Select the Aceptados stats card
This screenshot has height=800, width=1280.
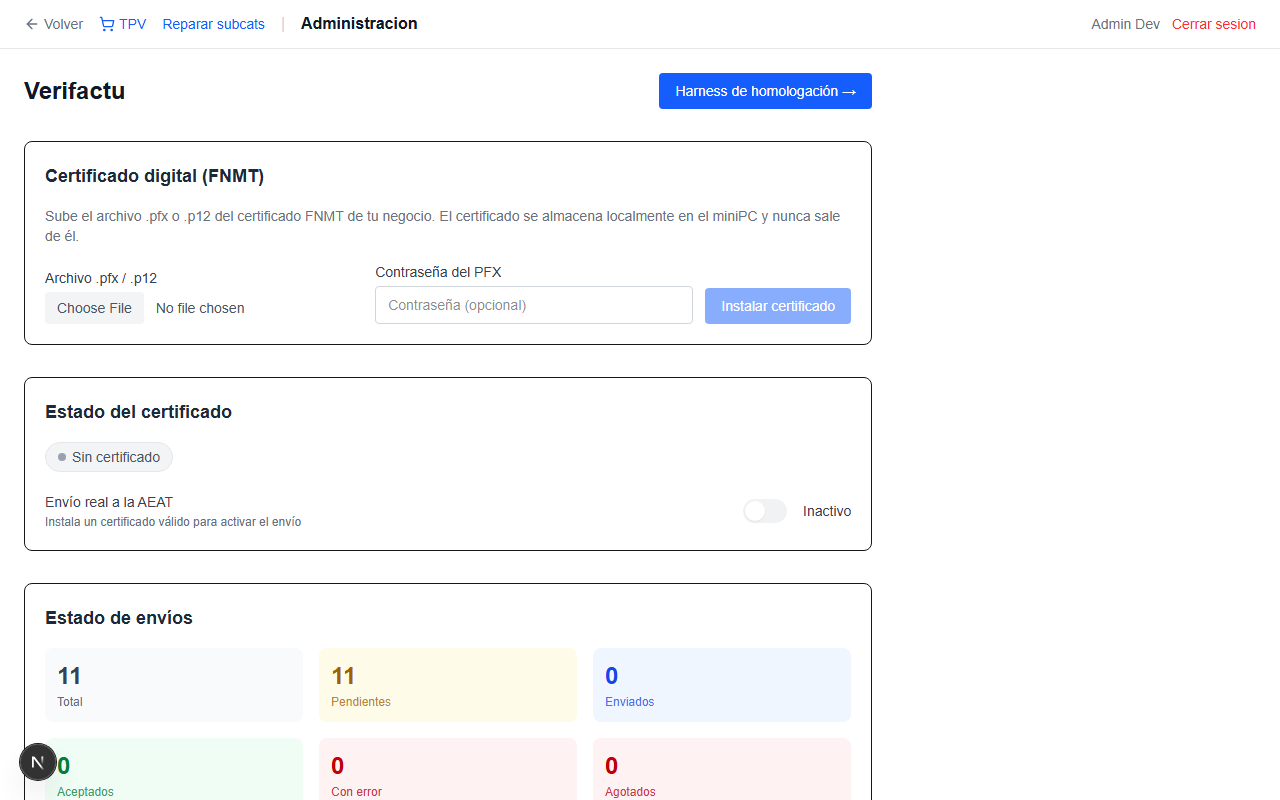174,770
